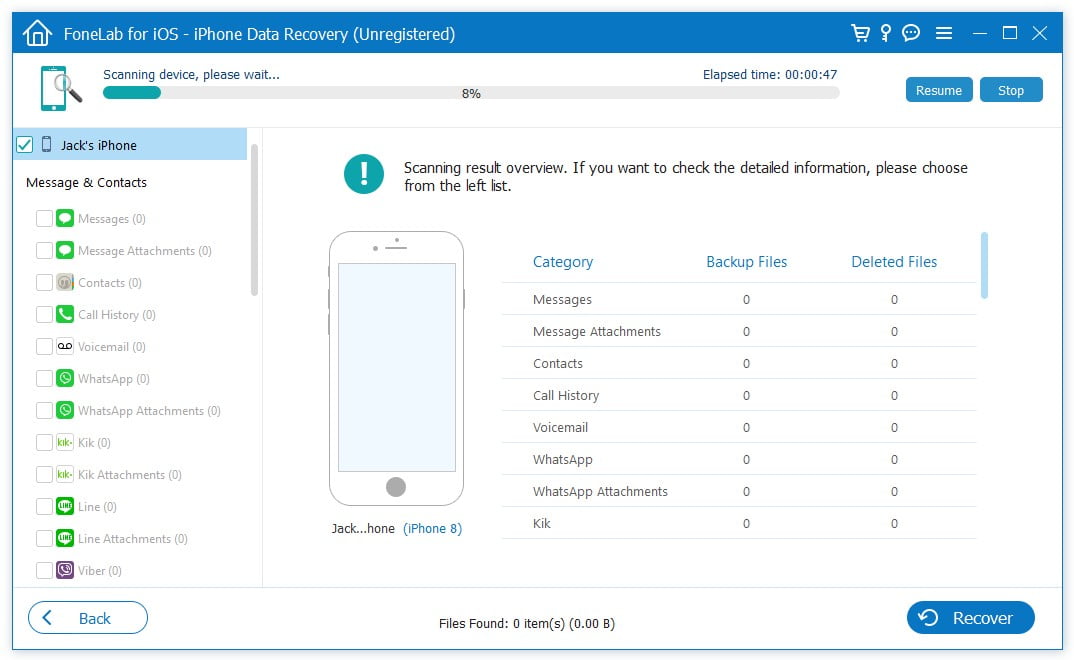Click the Resume scan button

pos(939,90)
